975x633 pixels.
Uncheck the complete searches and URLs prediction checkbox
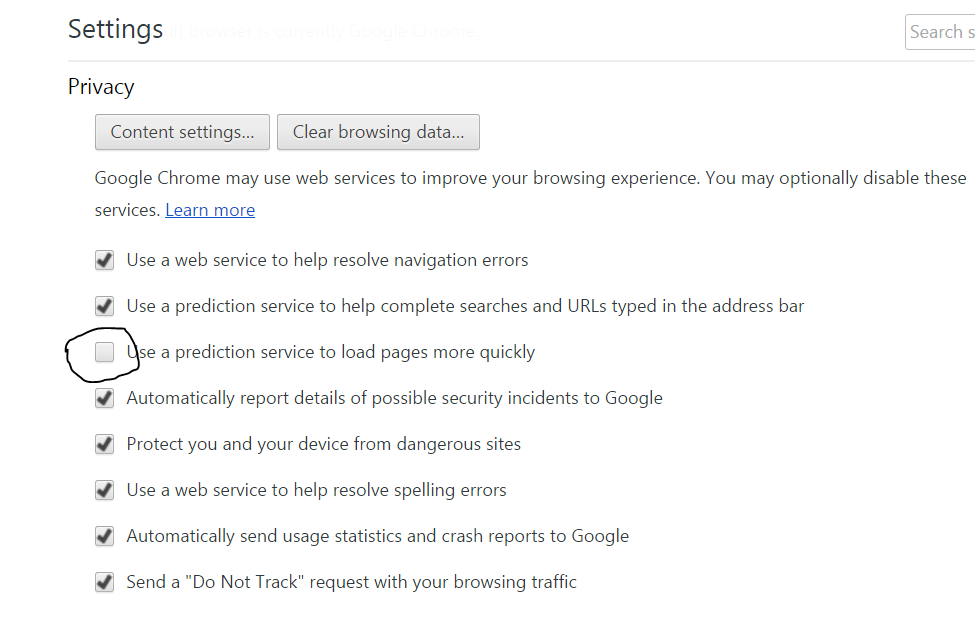[104, 306]
